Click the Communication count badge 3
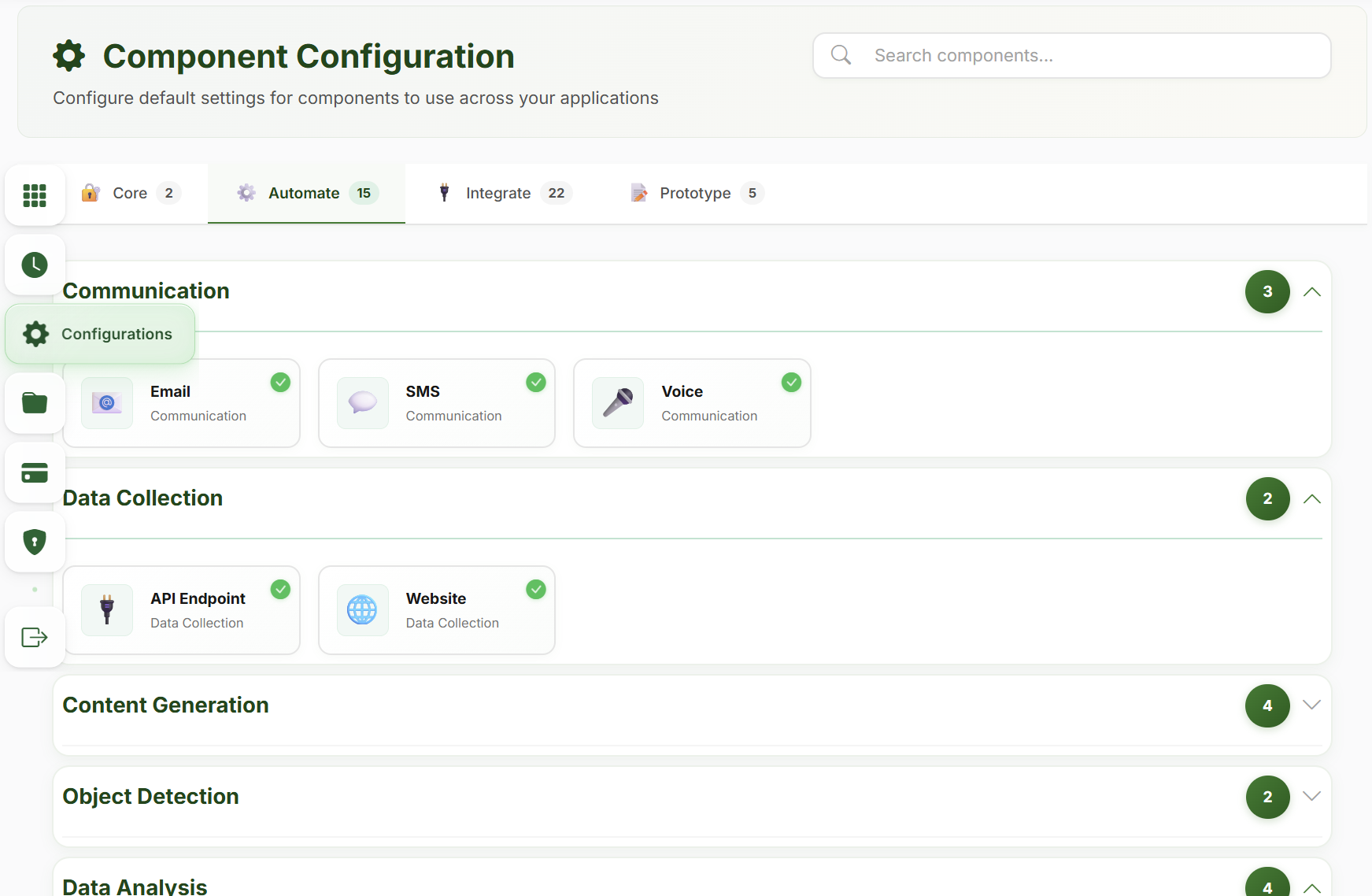The image size is (1372, 896). pos(1267,292)
